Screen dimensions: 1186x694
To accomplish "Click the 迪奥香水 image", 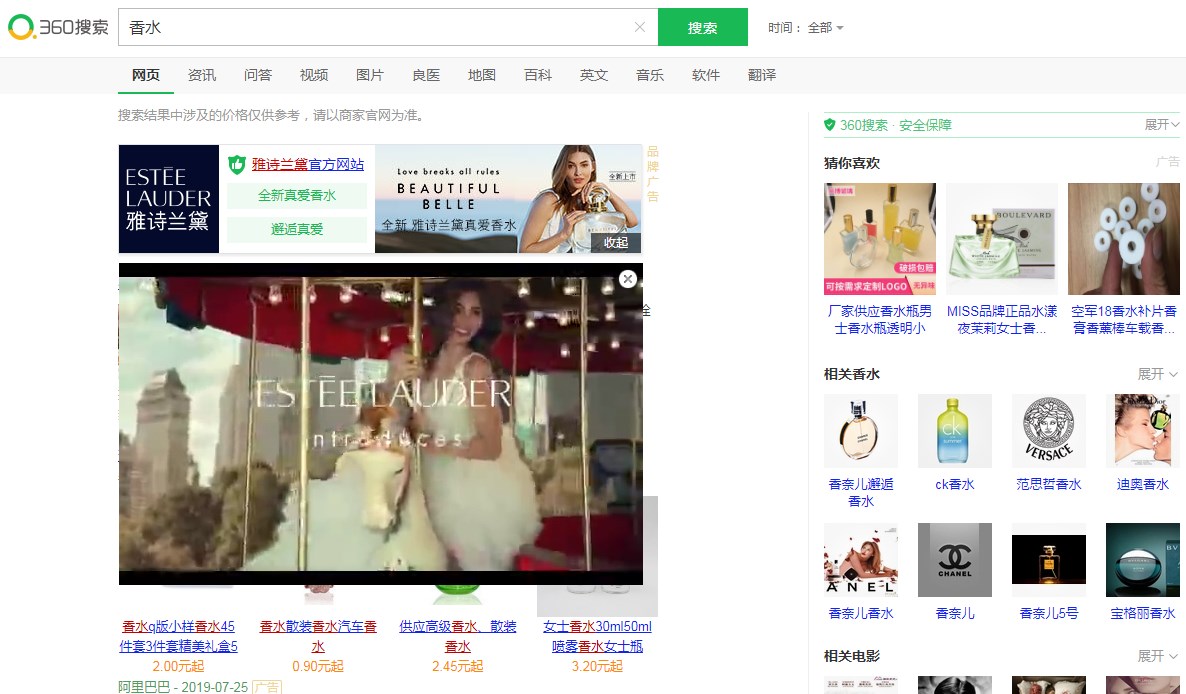I will (1142, 431).
